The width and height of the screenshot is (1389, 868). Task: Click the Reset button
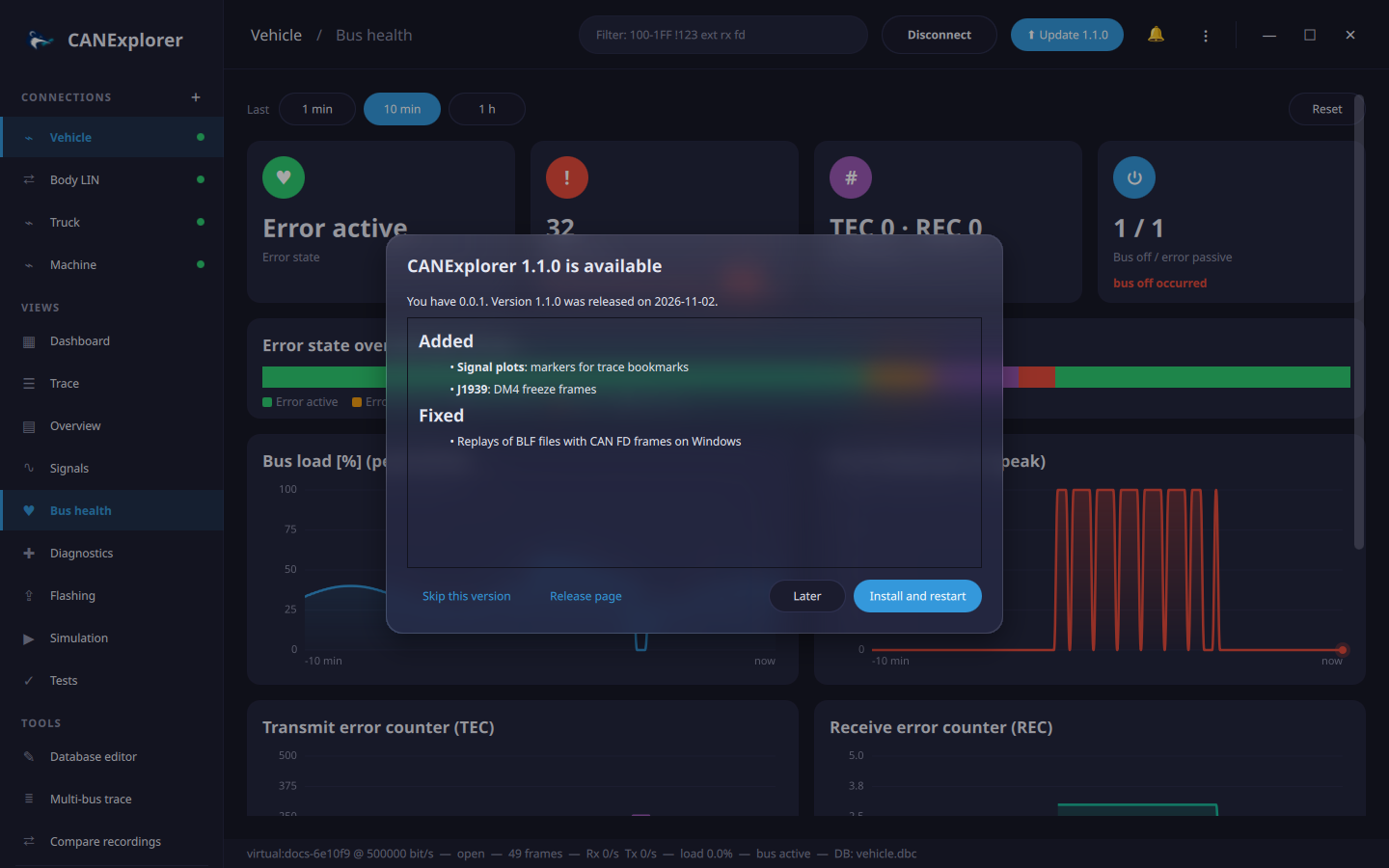tap(1326, 109)
